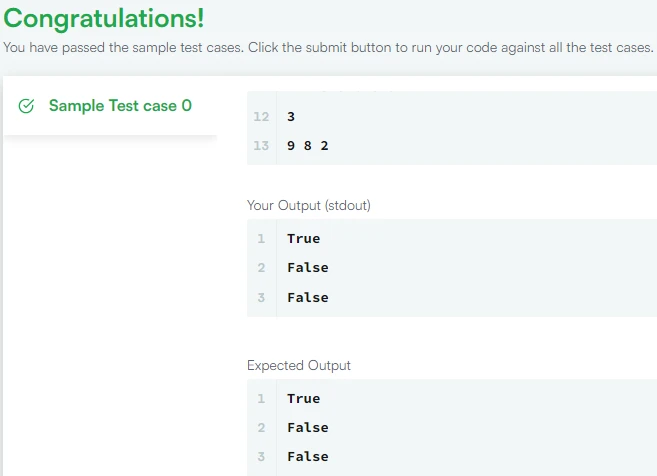Click the third line False in Your Output
This screenshot has width=657, height=476.
pyautogui.click(x=307, y=297)
